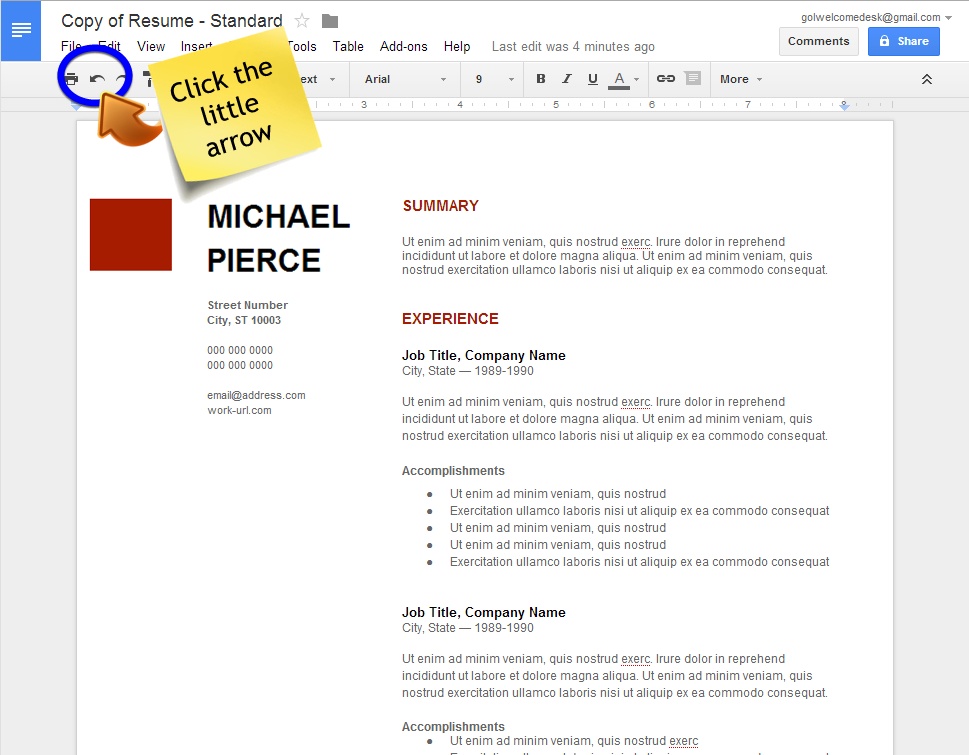Star this document

pyautogui.click(x=302, y=21)
